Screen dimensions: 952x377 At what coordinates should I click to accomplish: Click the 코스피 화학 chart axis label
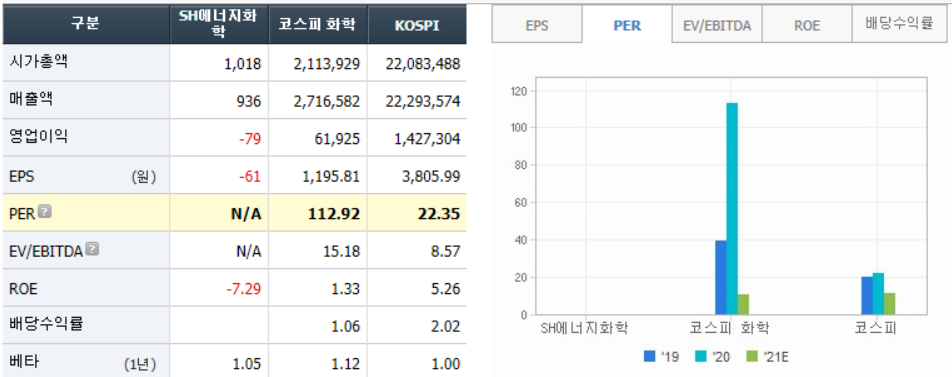click(x=729, y=328)
